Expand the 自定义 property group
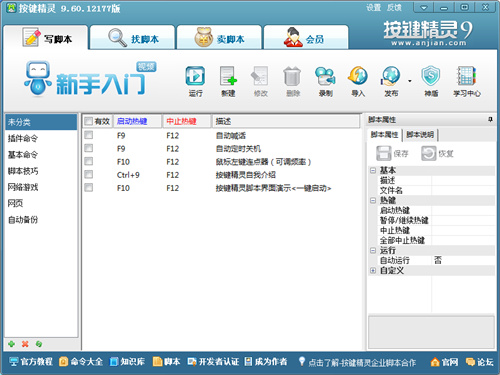This screenshot has width=500, height=375. pos(373,270)
